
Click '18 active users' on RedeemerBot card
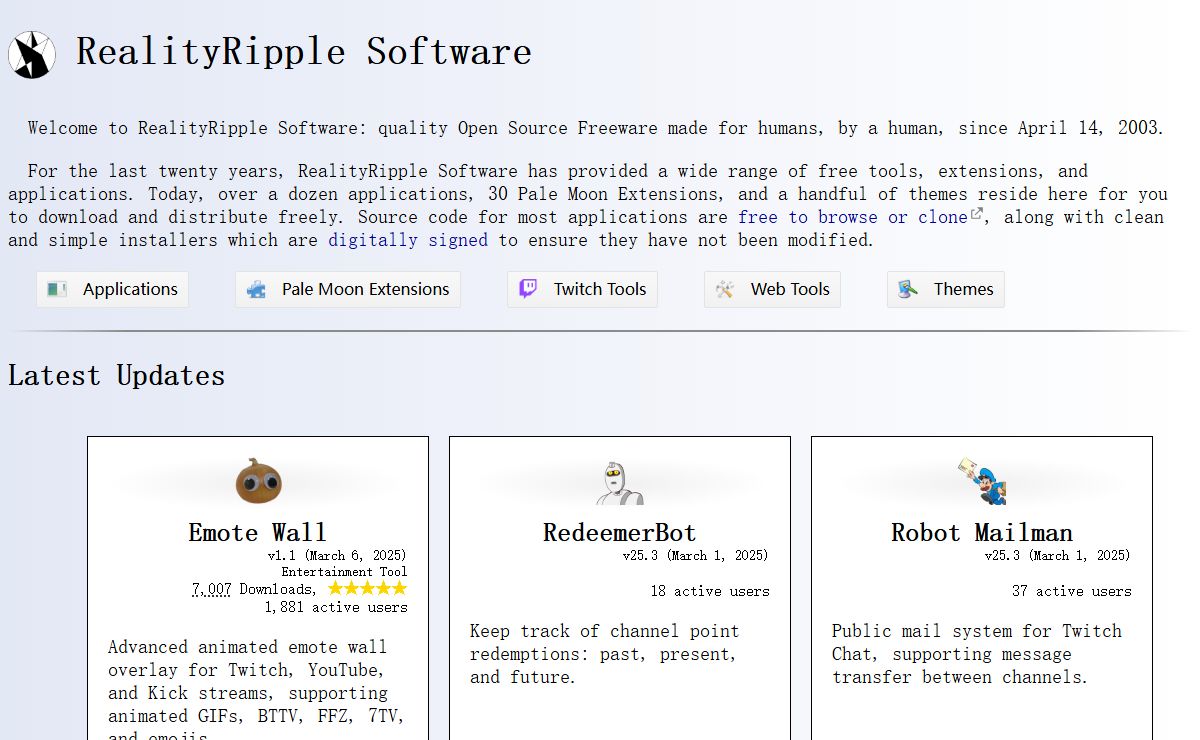[710, 591]
